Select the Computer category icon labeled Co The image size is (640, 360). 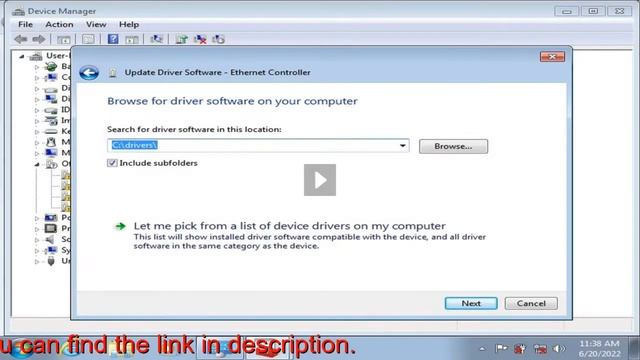(x=51, y=77)
